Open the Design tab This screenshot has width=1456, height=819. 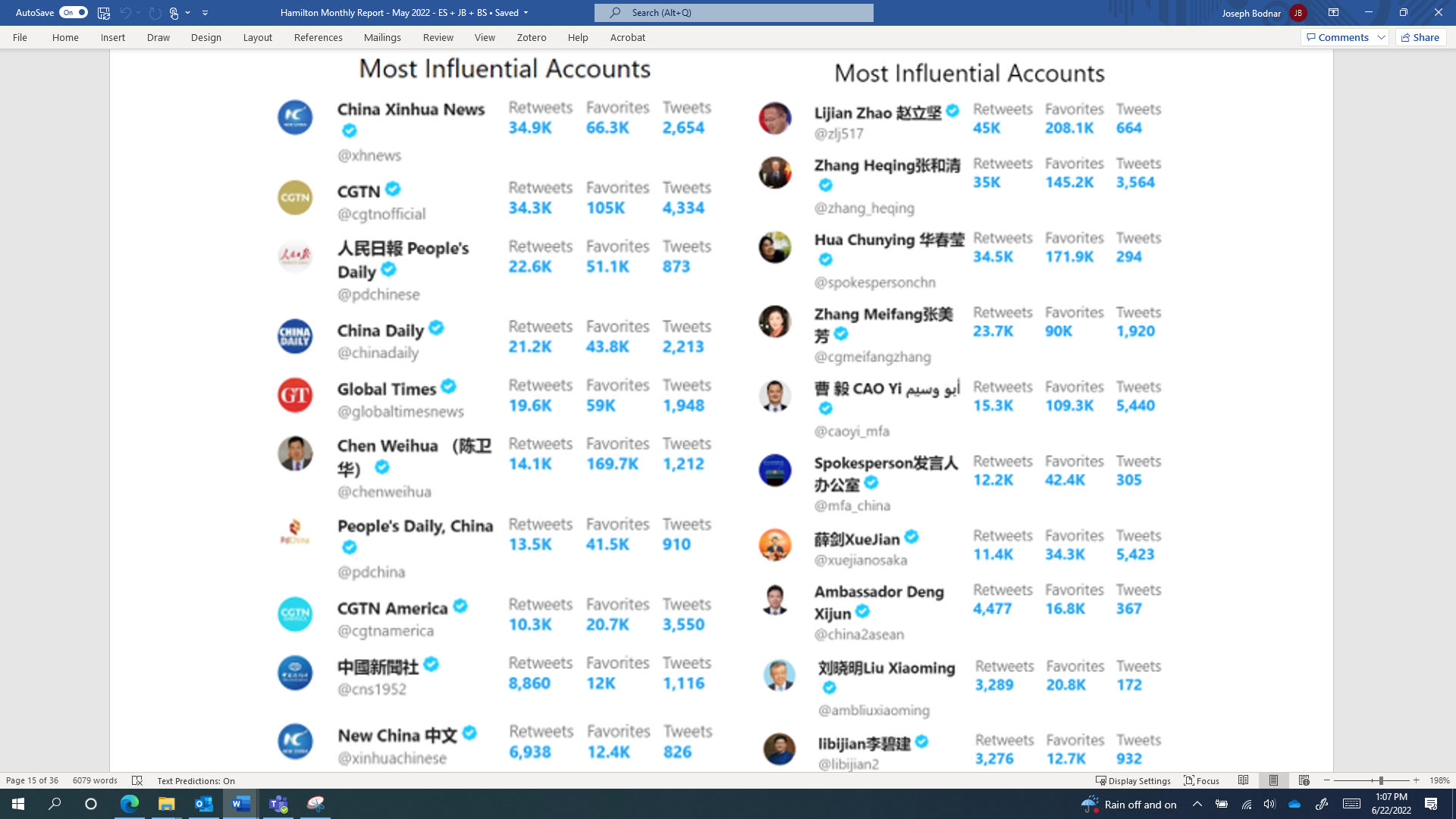click(x=206, y=37)
